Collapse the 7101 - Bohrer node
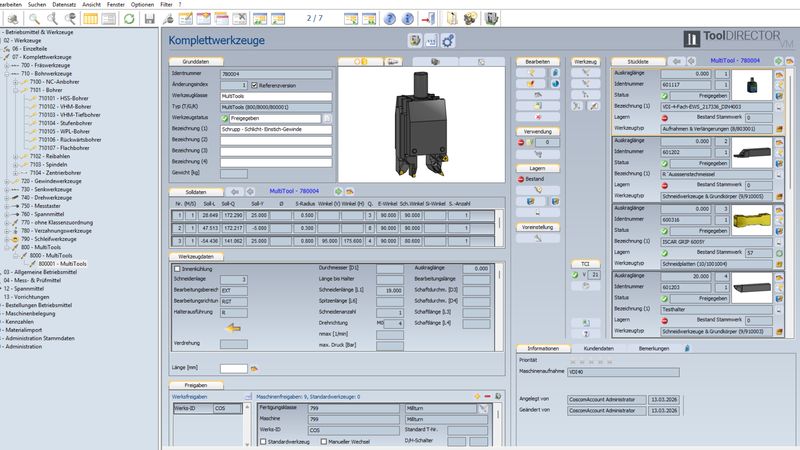The width and height of the screenshot is (800, 450). (15, 90)
